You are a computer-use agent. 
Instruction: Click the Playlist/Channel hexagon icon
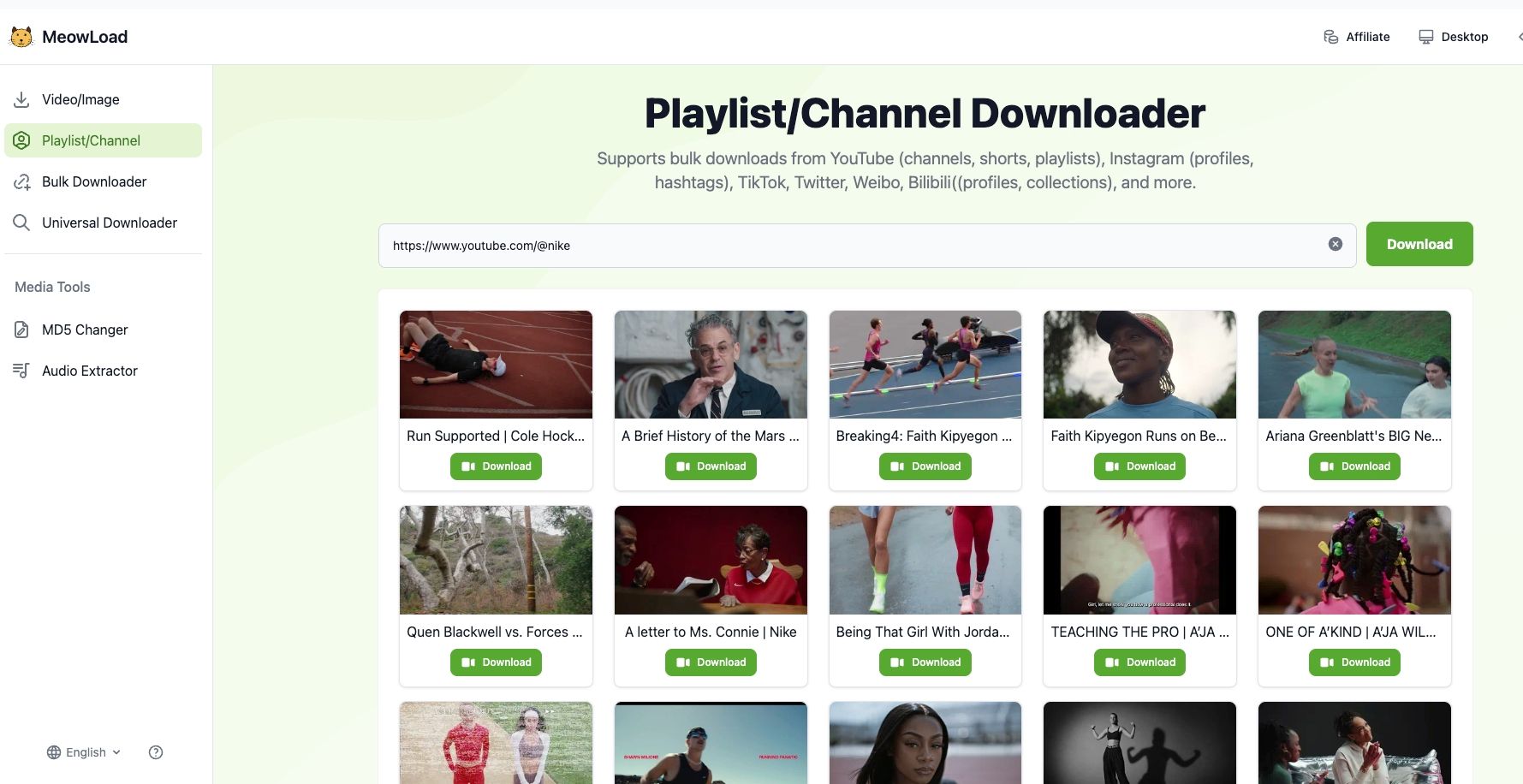(x=21, y=140)
